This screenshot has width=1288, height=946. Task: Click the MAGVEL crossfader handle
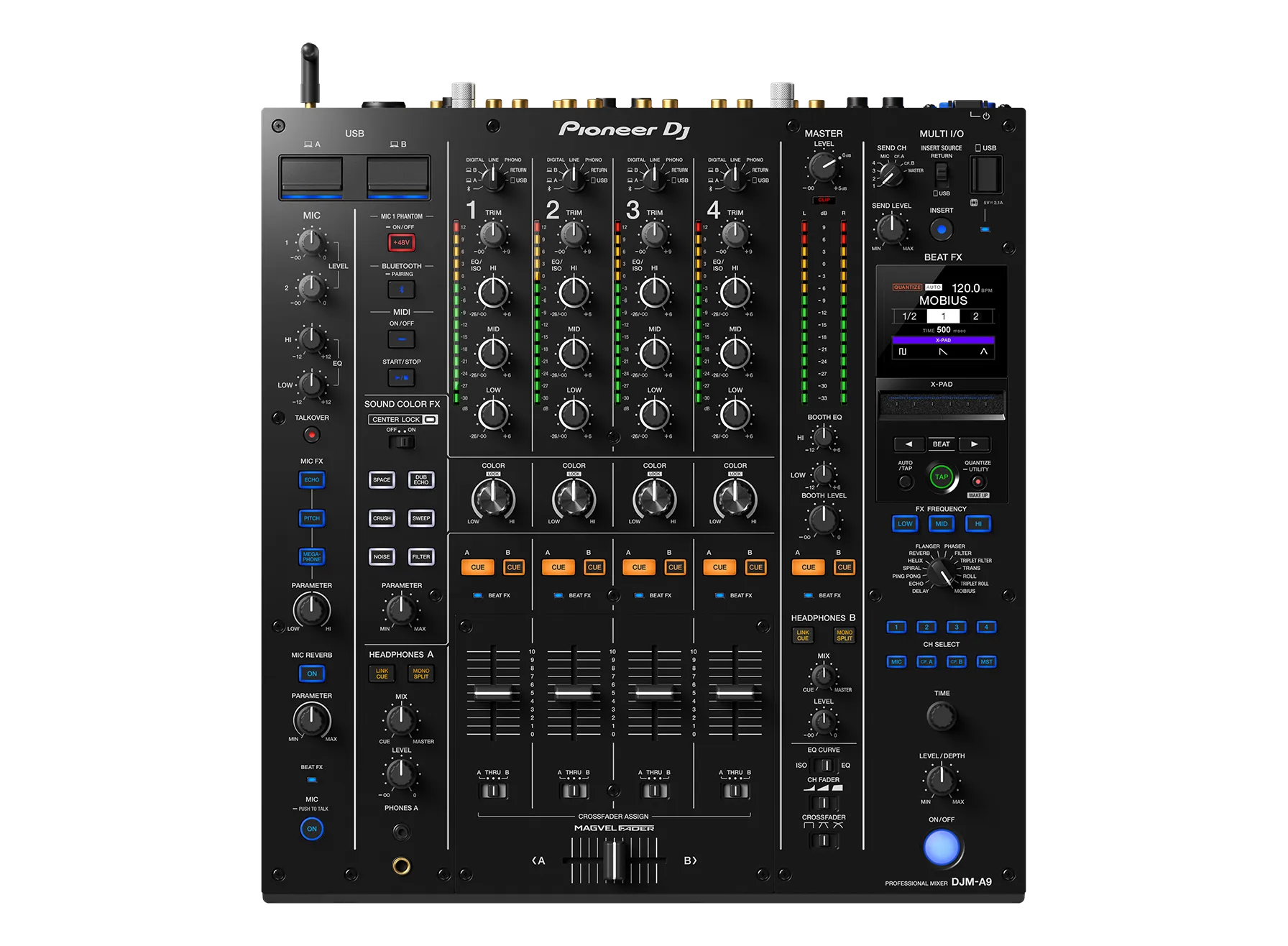[x=613, y=860]
